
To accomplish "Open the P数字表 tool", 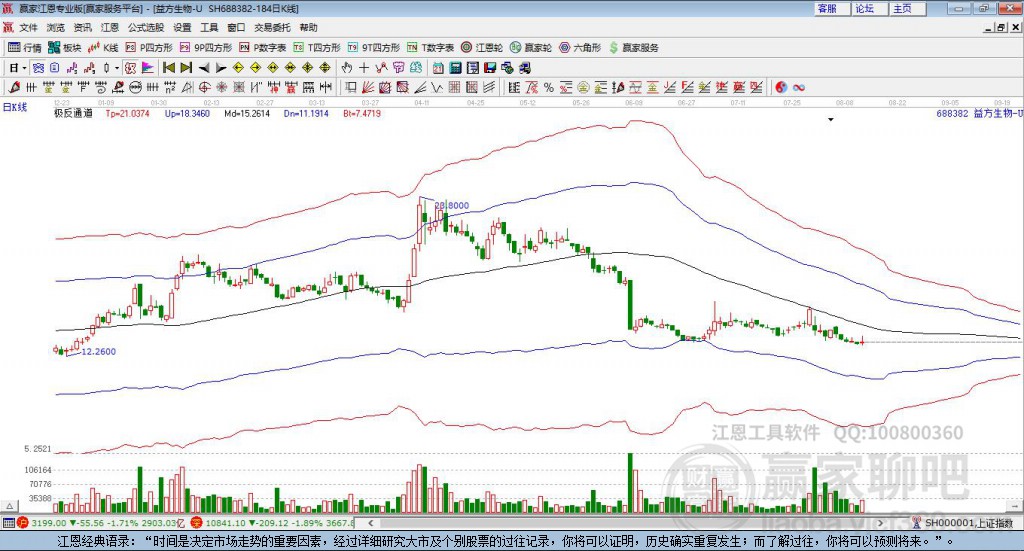I will [x=263, y=48].
